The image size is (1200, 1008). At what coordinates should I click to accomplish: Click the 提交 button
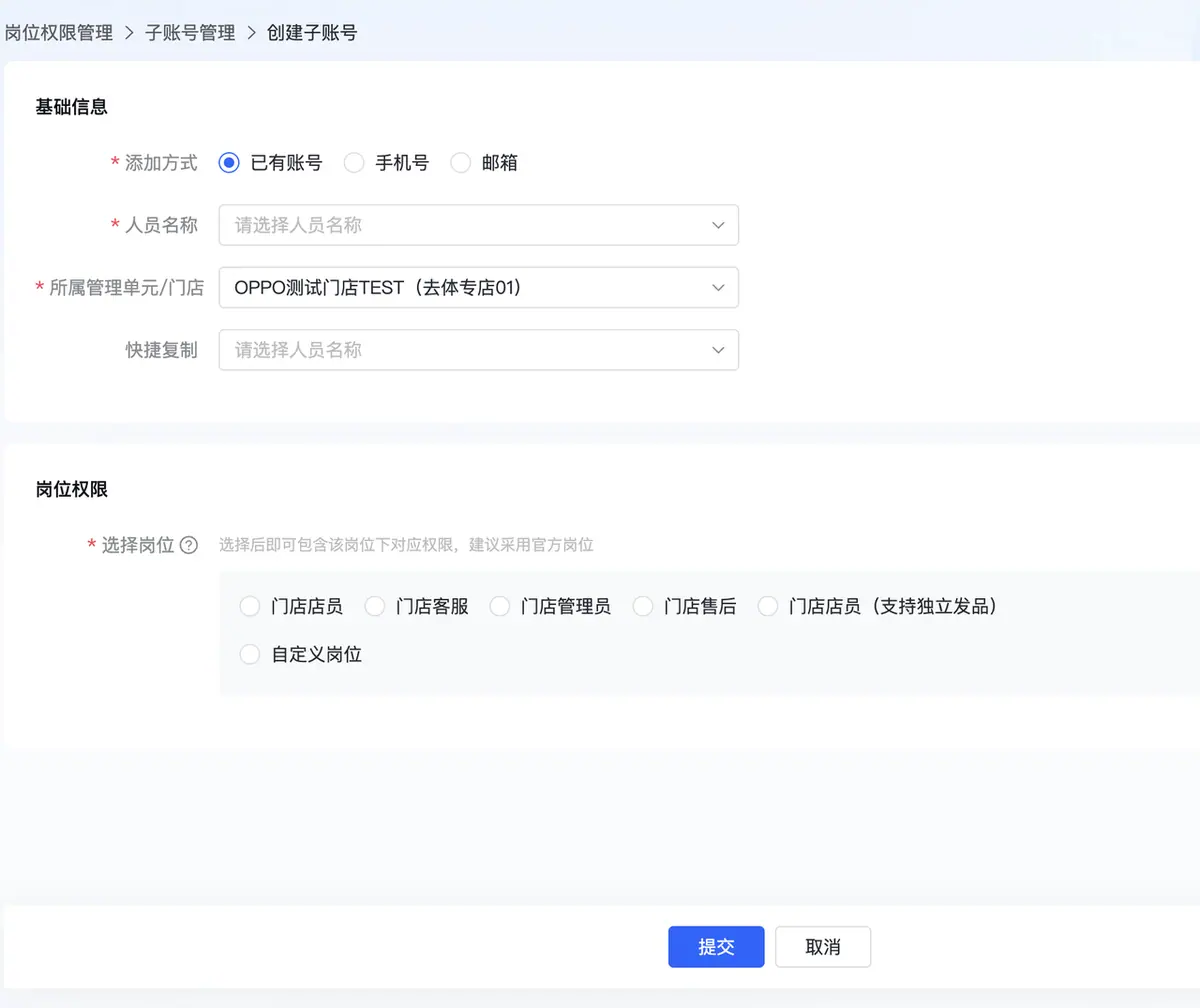point(716,947)
